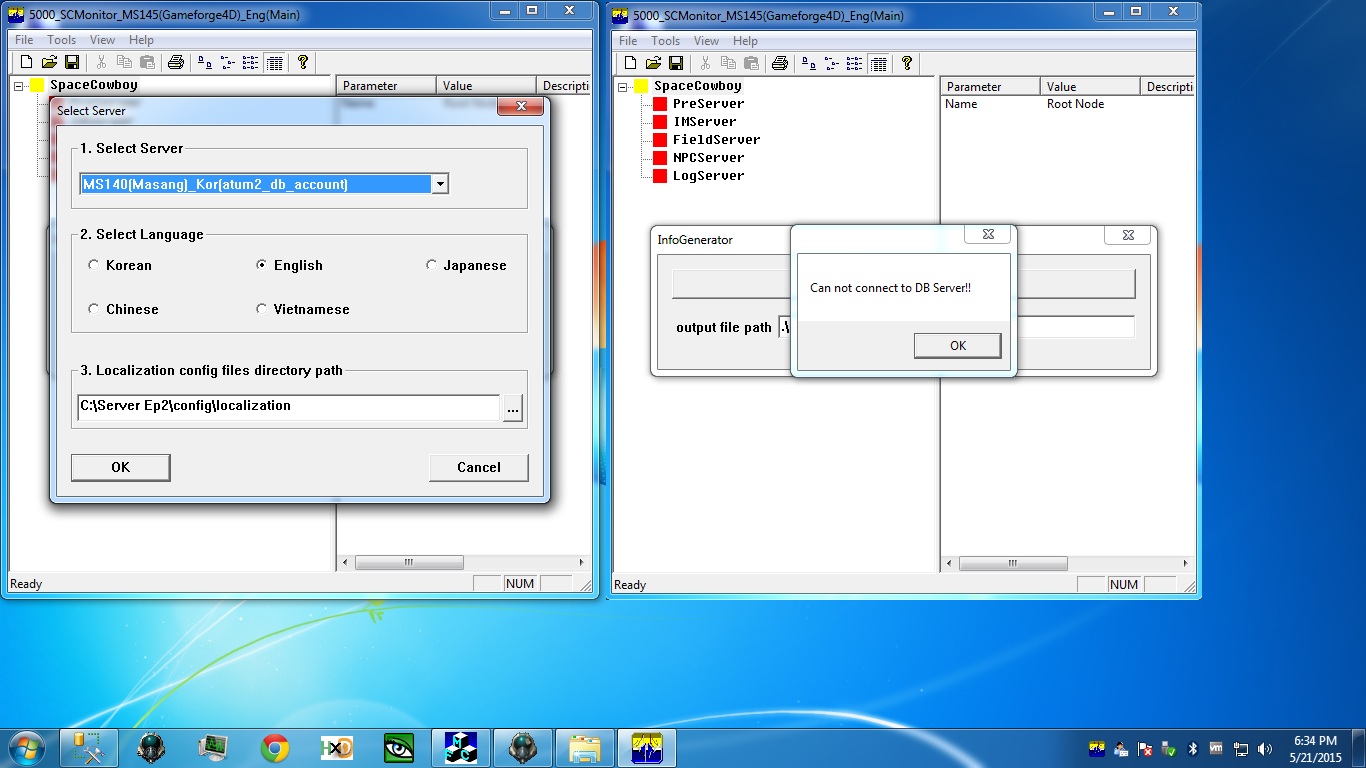Click the Save floppy icon in the left window toolbar
1366x768 pixels.
[71, 63]
